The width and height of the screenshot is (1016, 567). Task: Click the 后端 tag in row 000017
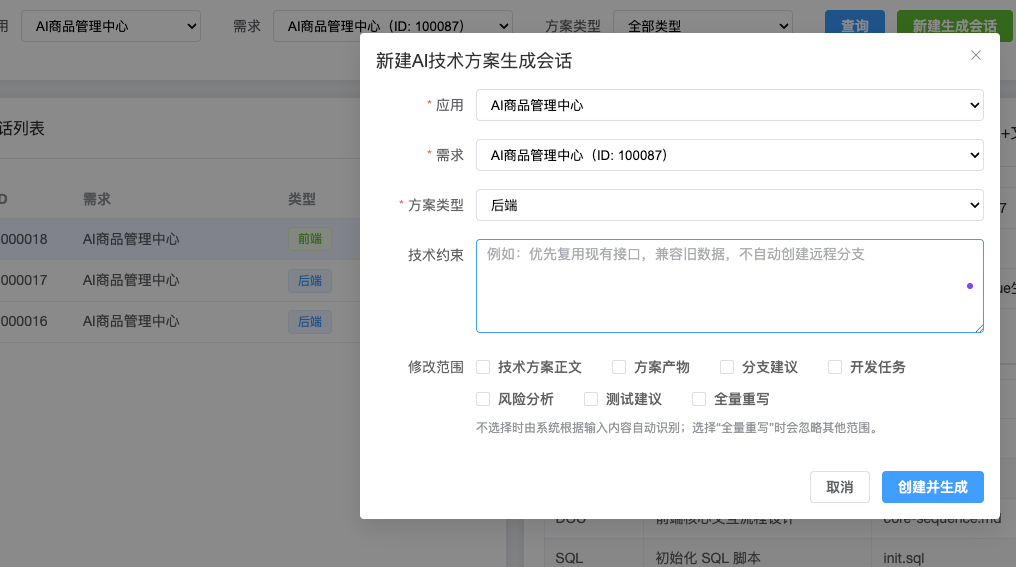310,281
